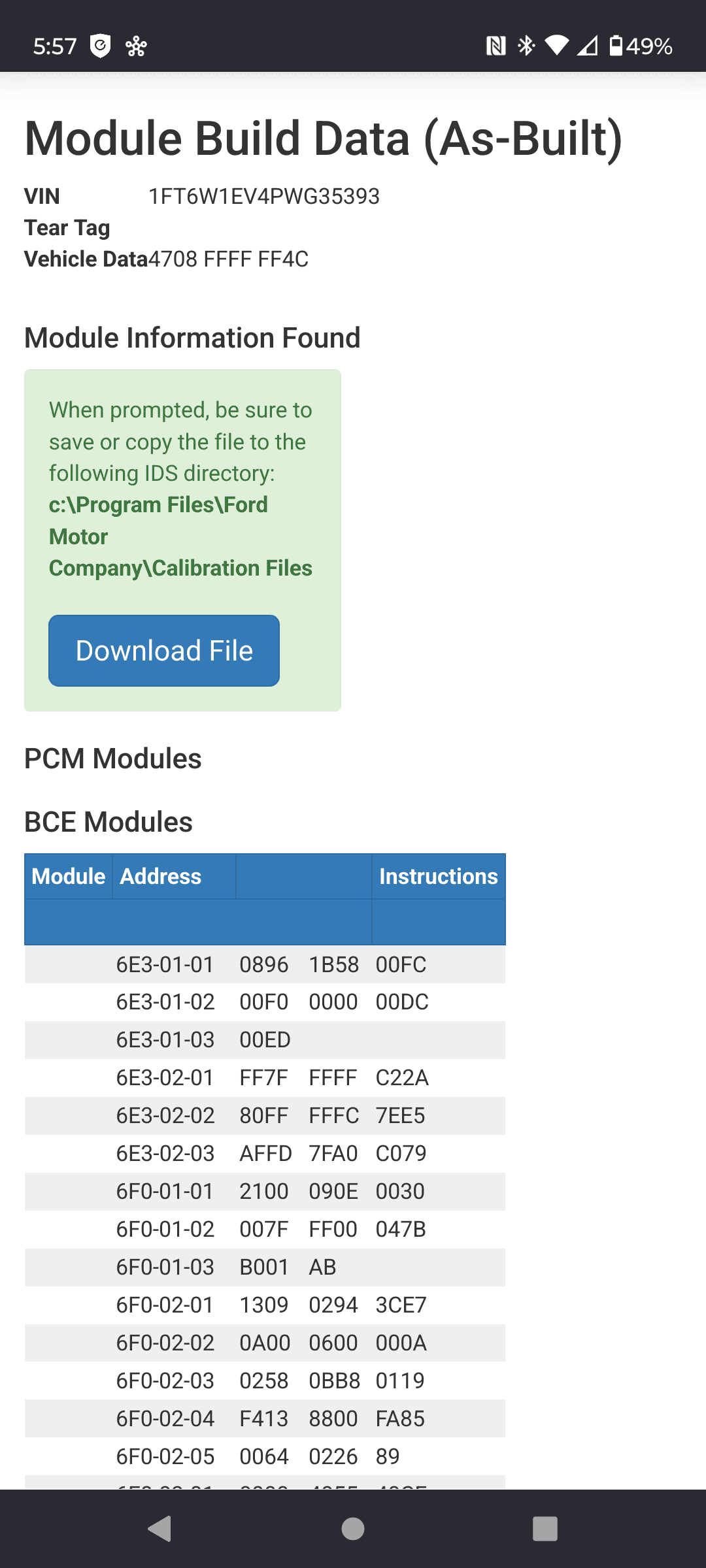Tap the Address column header
This screenshot has height=1568, width=706.
pos(161,876)
